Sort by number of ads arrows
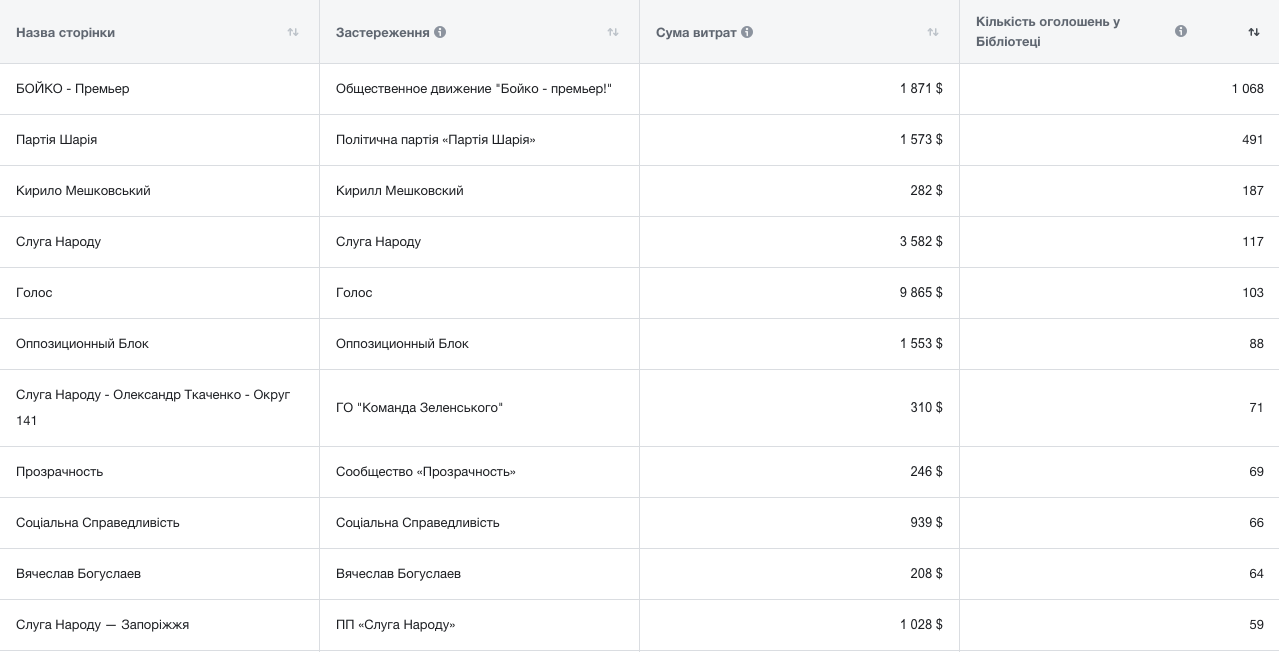 [1253, 32]
